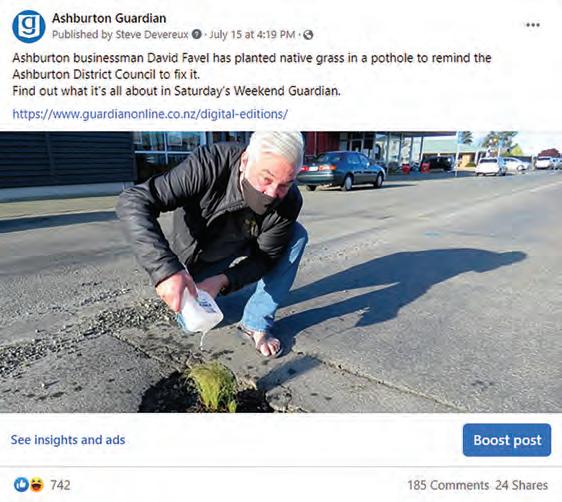
Task: Click the question mark icon beside Steve Devereux
Action: coord(196,34)
